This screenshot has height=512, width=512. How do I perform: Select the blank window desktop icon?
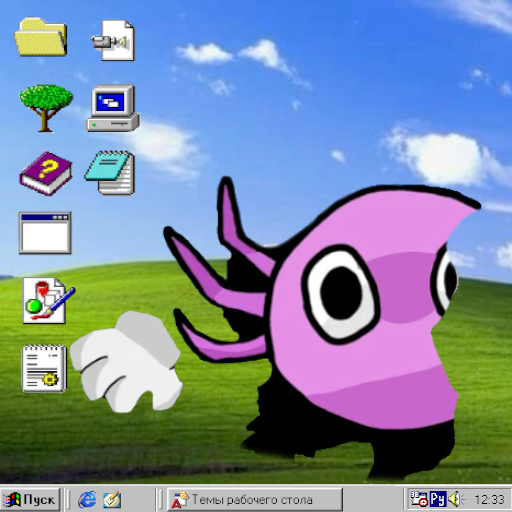click(x=45, y=233)
